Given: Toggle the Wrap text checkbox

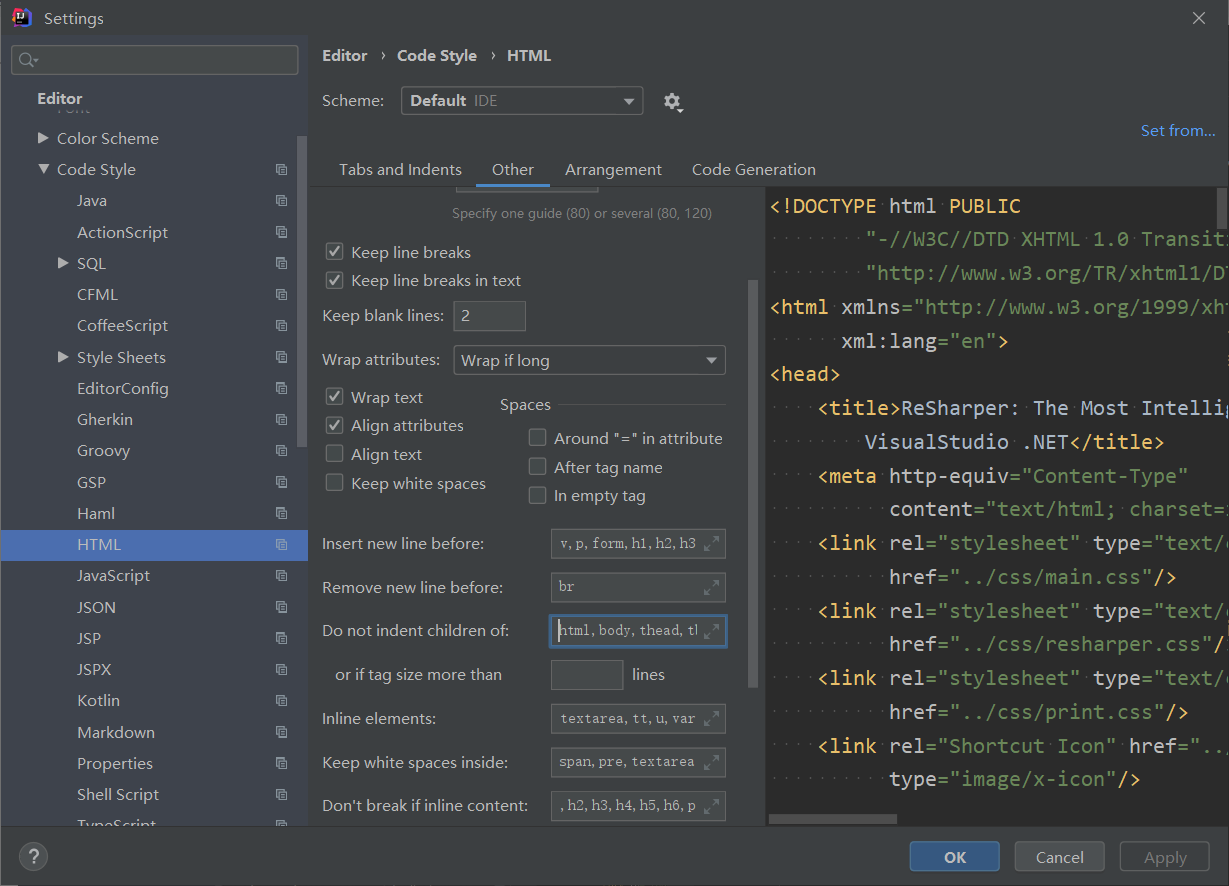Looking at the screenshot, I should [335, 397].
